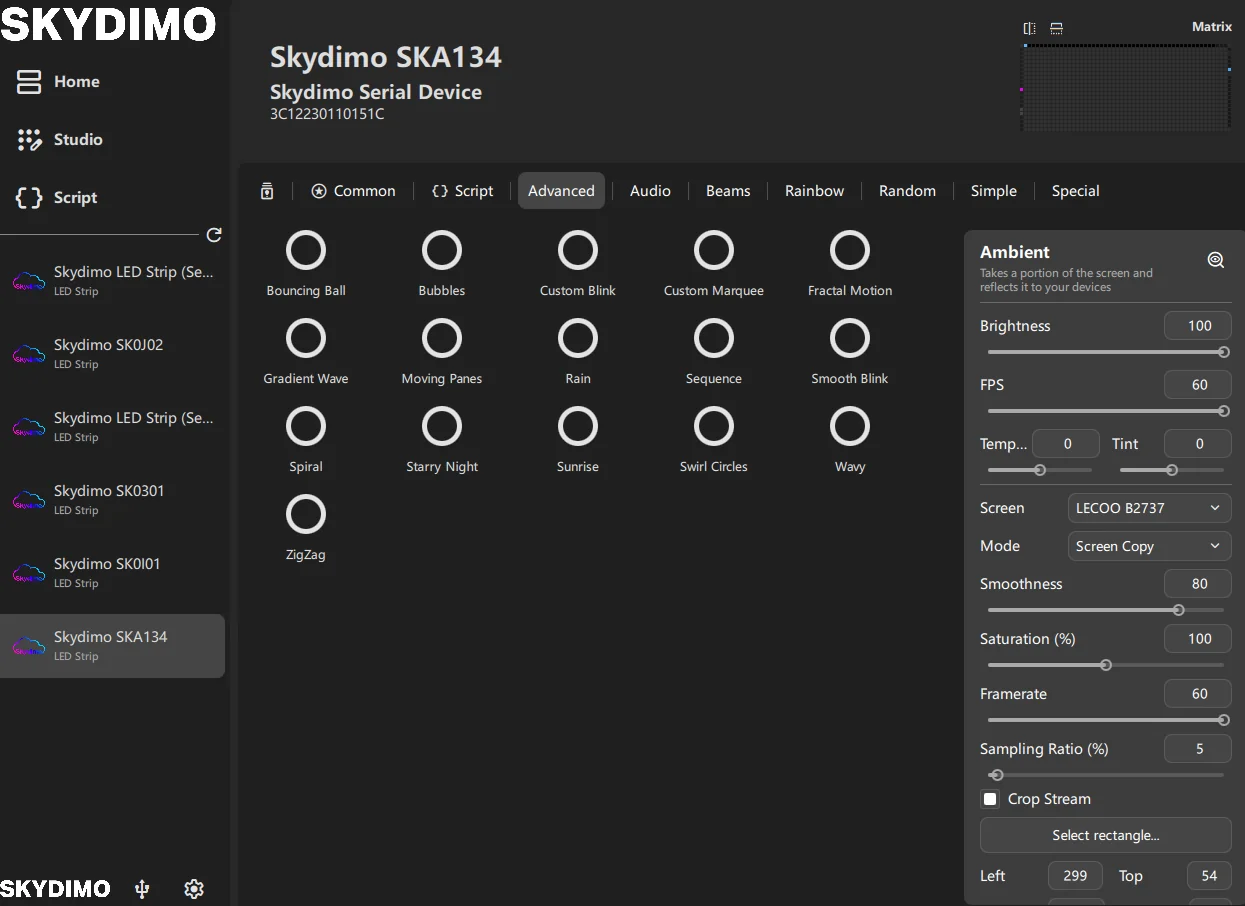1245x906 pixels.
Task: Pick the Fractal Motion effect
Action: [x=850, y=251]
